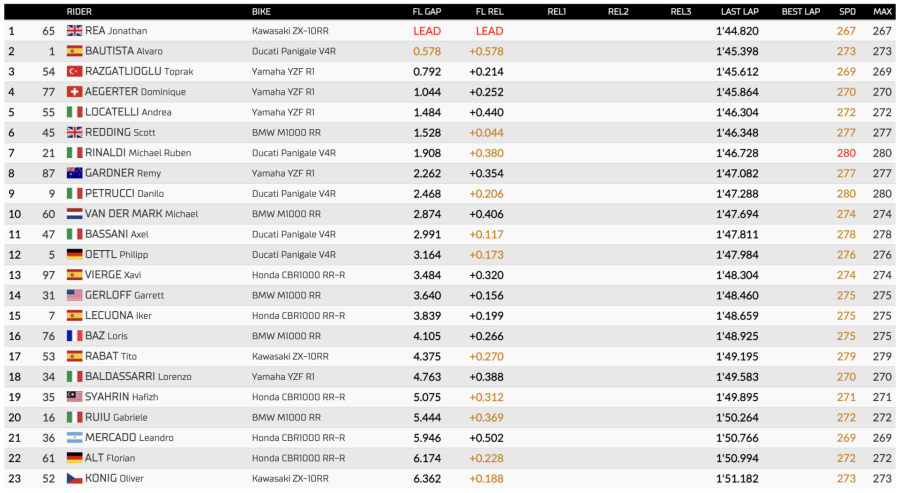The width and height of the screenshot is (900, 493).
Task: Click the BIKE column header
Action: coord(261,11)
